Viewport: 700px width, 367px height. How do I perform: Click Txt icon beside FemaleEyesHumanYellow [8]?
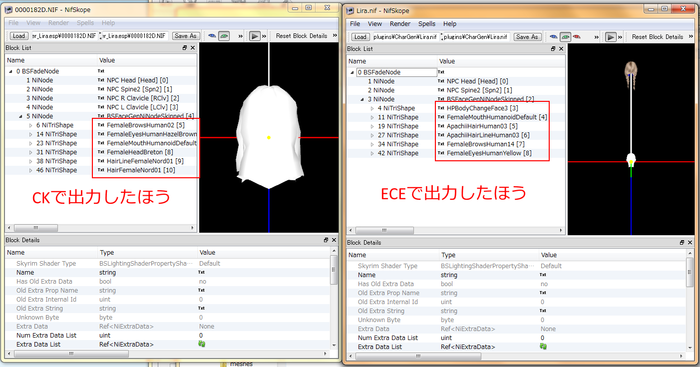pos(441,153)
